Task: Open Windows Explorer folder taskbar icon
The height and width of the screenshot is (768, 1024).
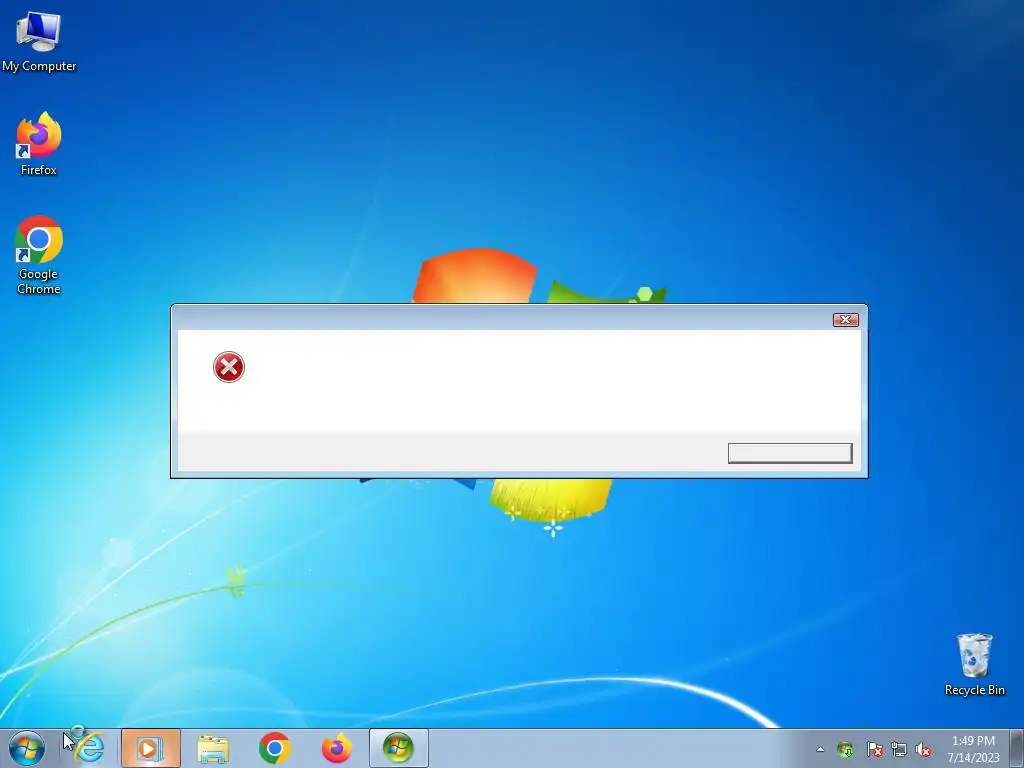Action: (213, 748)
